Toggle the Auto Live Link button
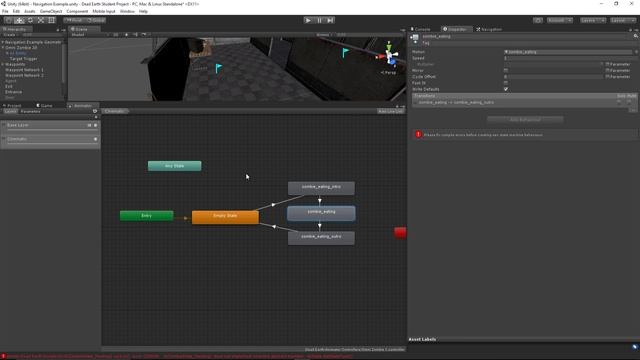This screenshot has height=360, width=640. pyautogui.click(x=391, y=111)
